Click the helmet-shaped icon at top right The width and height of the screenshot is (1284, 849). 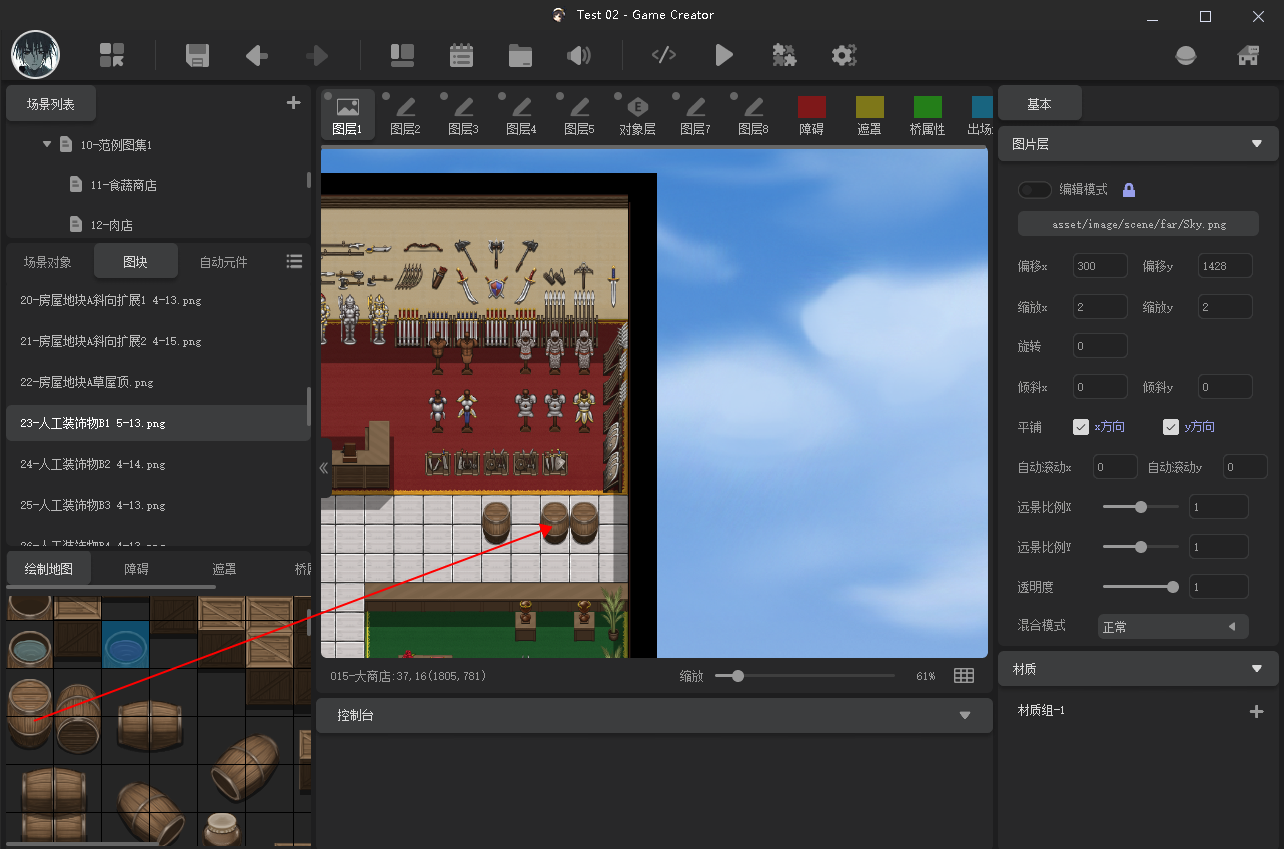point(1186,56)
